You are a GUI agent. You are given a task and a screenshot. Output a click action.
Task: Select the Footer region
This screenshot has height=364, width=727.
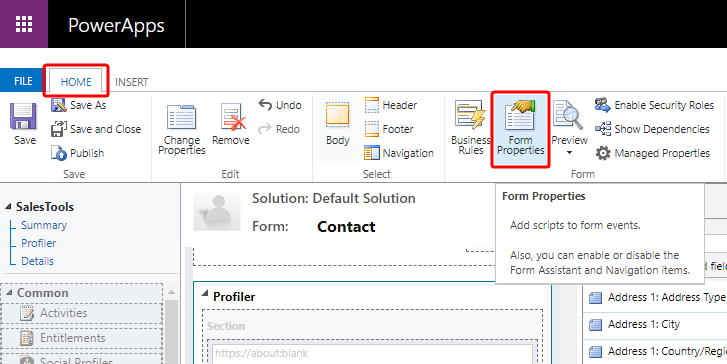click(x=389, y=129)
